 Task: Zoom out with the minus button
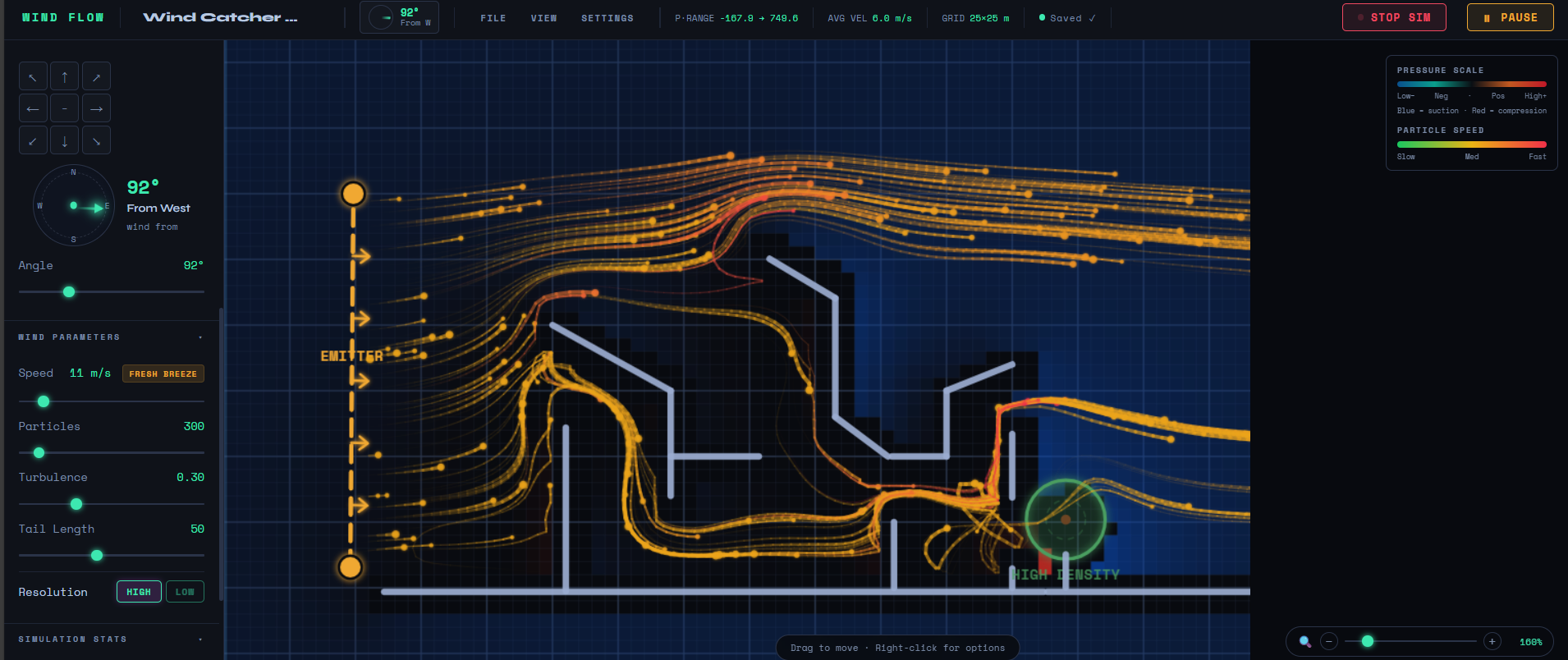pos(1329,642)
